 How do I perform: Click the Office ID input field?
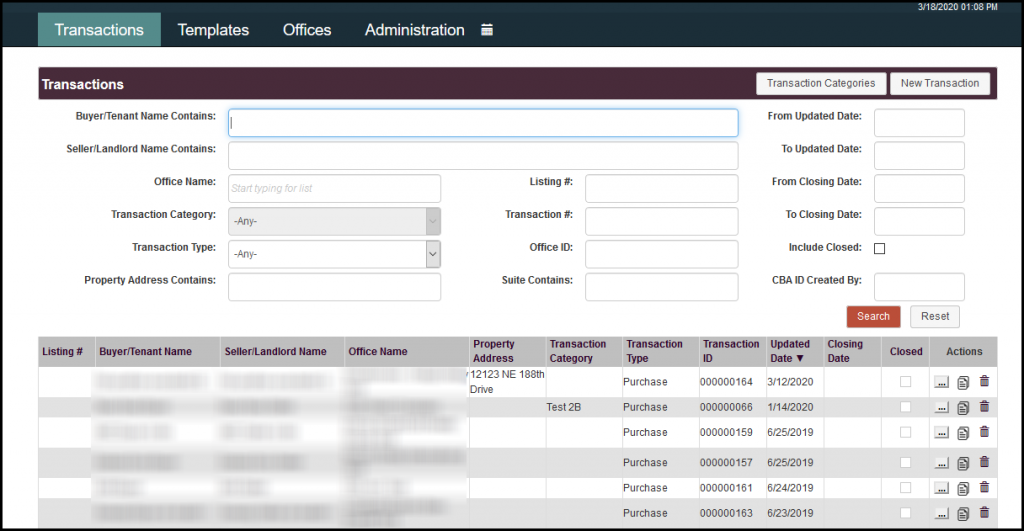(662, 254)
